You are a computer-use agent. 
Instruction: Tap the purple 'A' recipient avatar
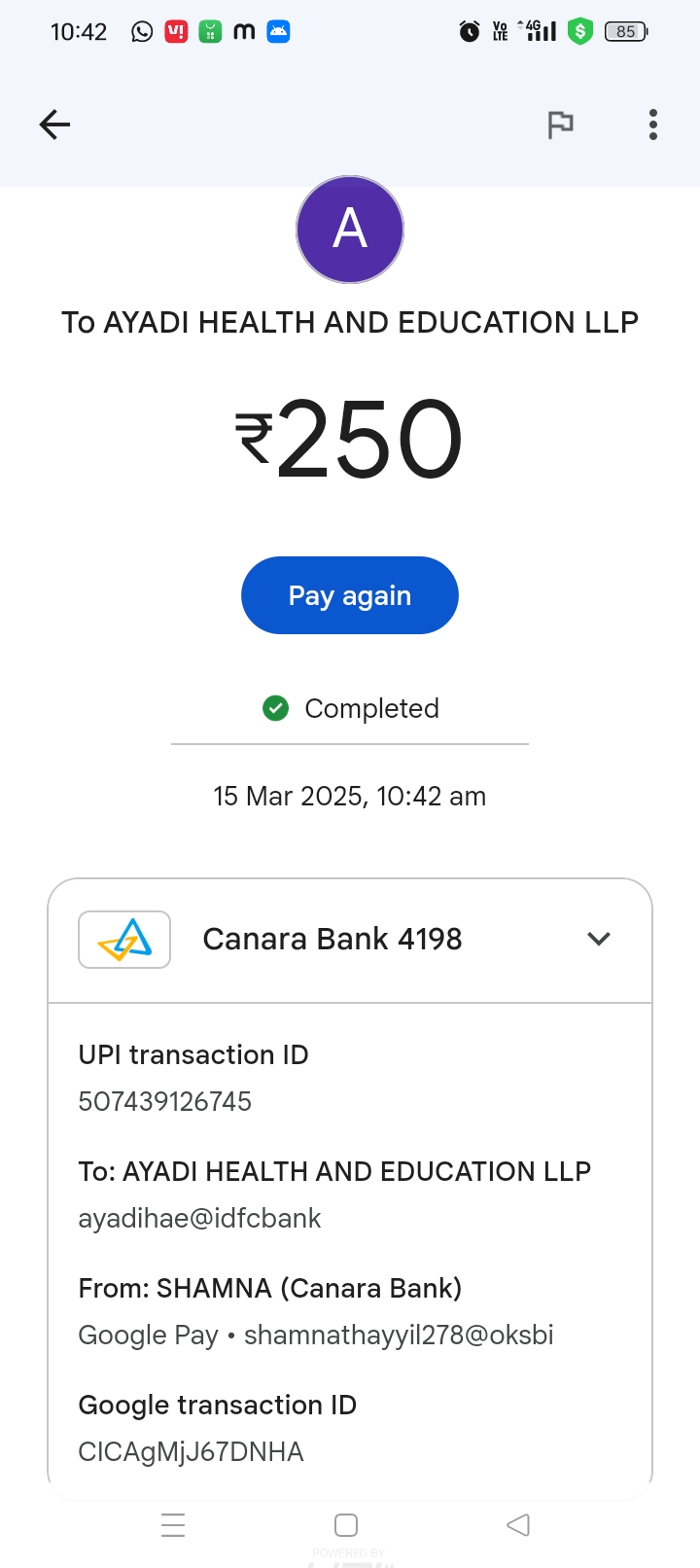350,230
